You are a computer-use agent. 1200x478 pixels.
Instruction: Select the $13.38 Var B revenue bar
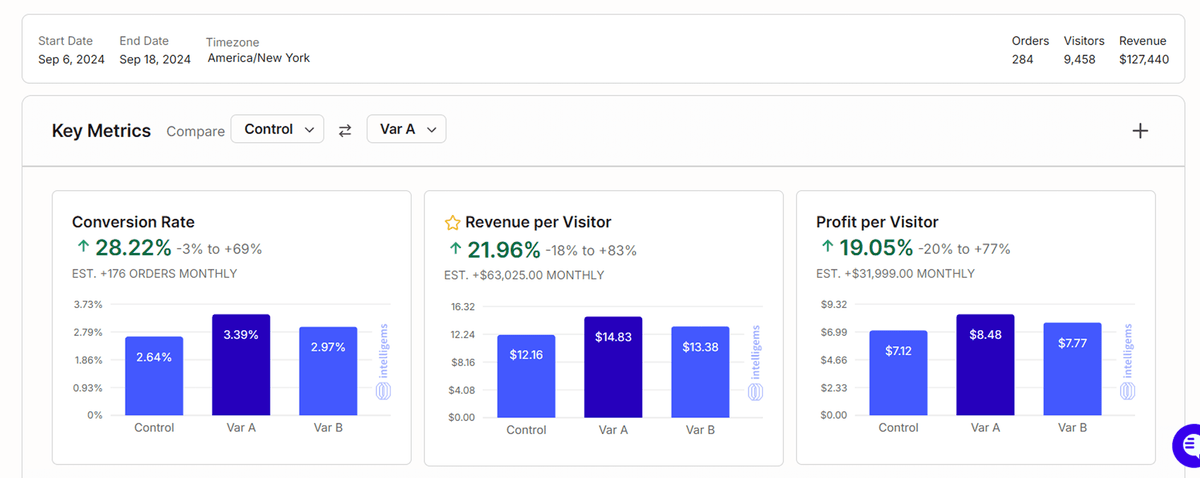pos(700,372)
